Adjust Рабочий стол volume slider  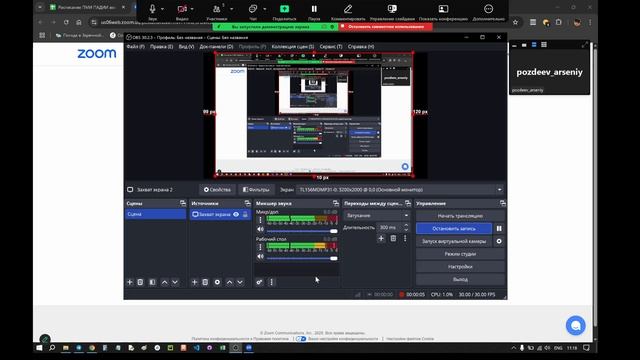click(302, 258)
